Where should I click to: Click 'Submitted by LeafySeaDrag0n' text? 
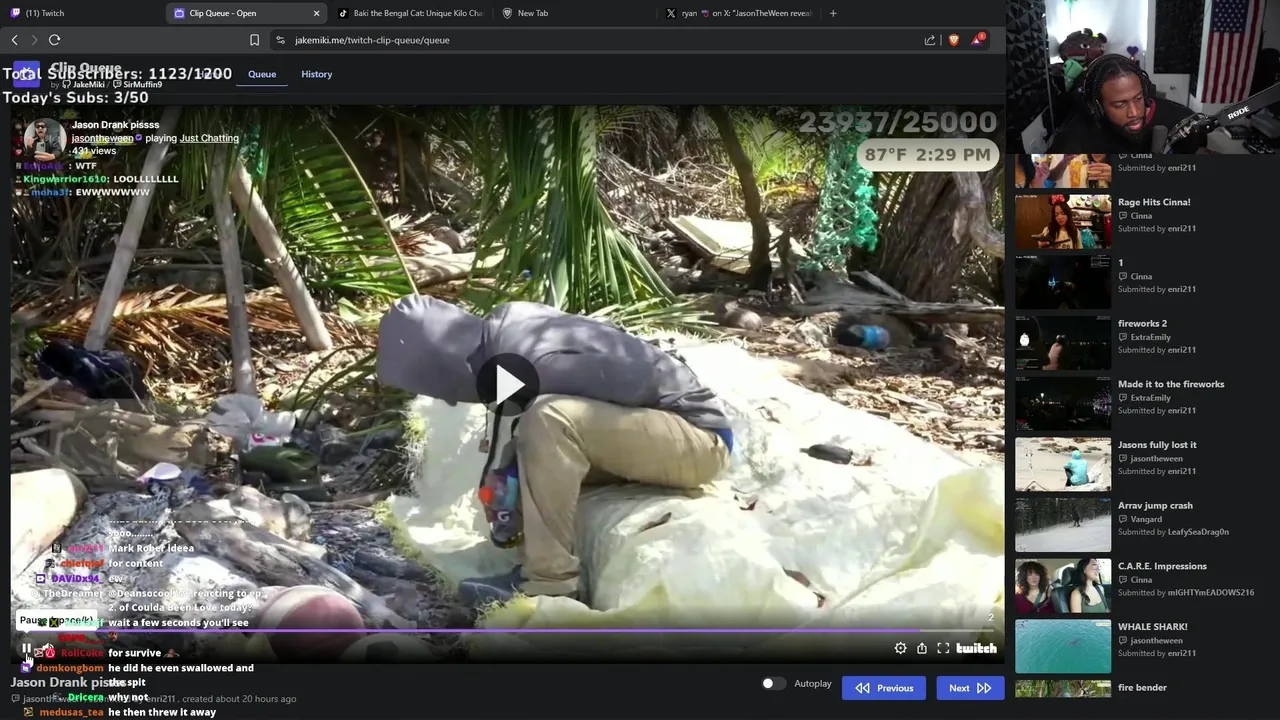click(1173, 532)
